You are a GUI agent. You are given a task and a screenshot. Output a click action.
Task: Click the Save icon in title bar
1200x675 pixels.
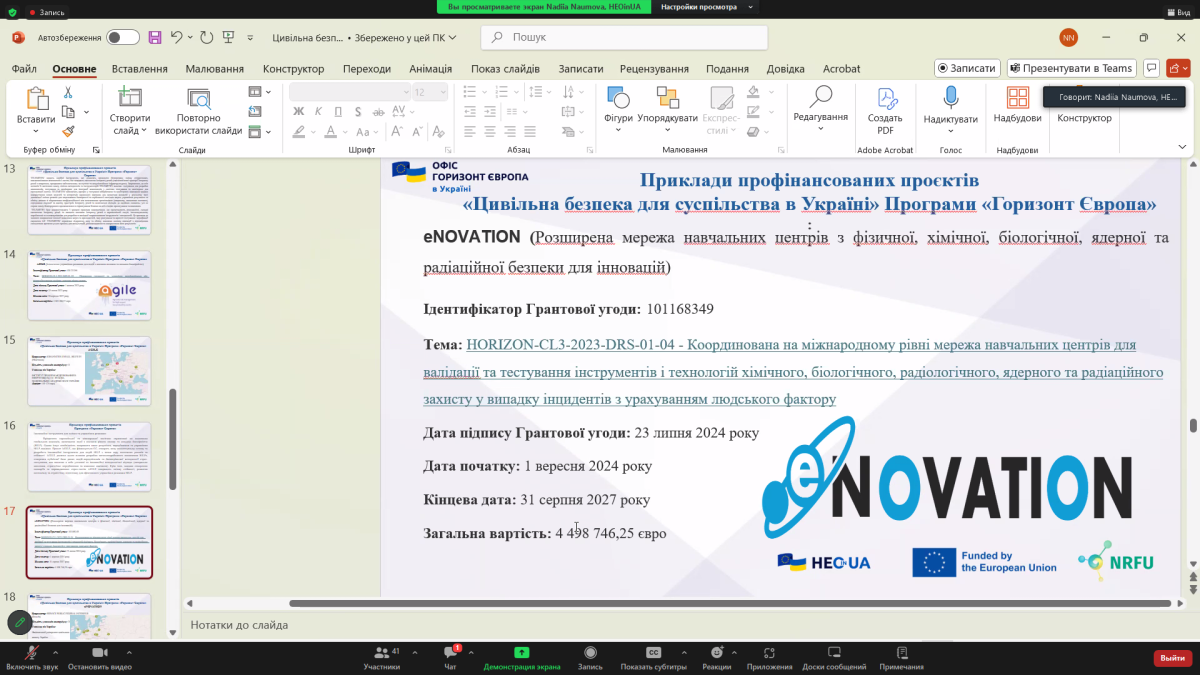pyautogui.click(x=155, y=37)
